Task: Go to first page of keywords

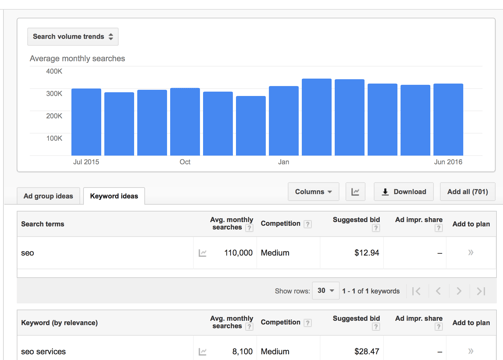Action: tap(416, 291)
